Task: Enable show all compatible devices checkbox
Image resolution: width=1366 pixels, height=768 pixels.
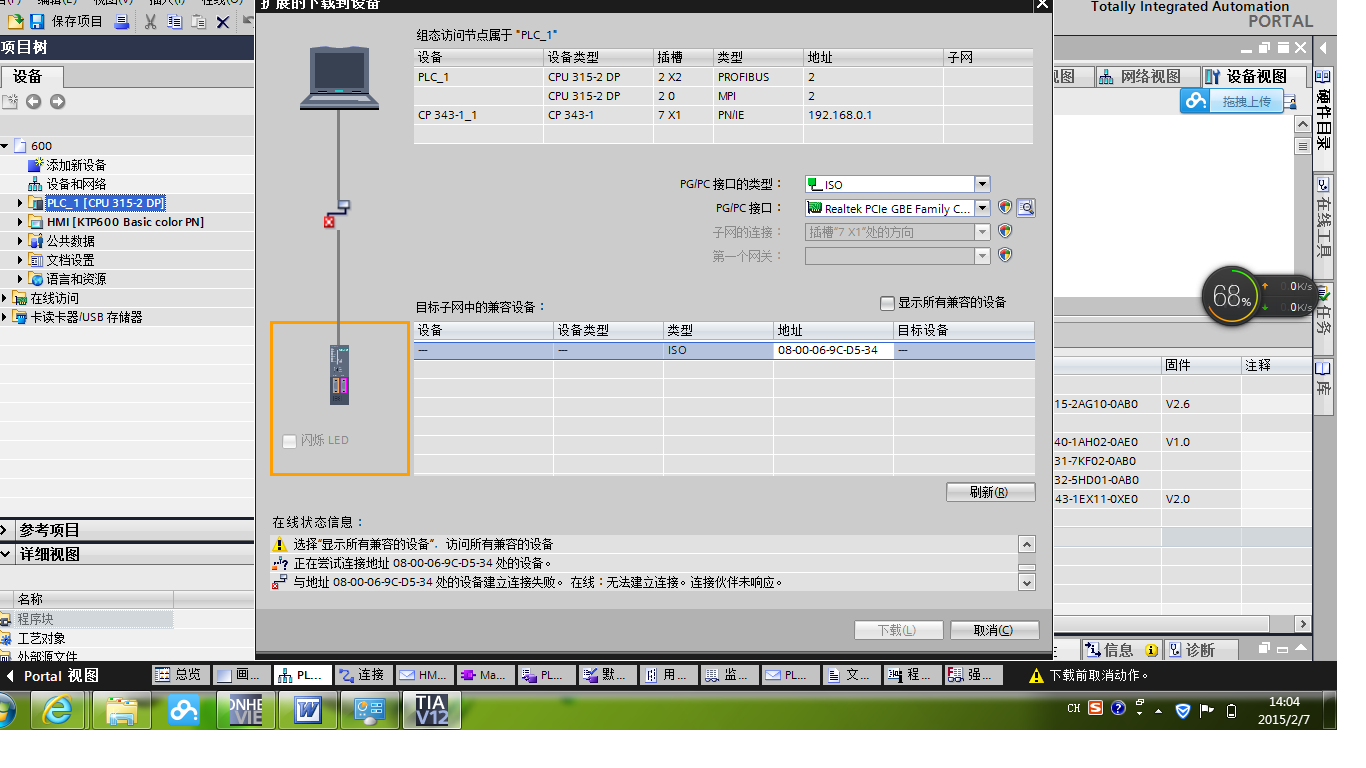Action: click(x=887, y=303)
